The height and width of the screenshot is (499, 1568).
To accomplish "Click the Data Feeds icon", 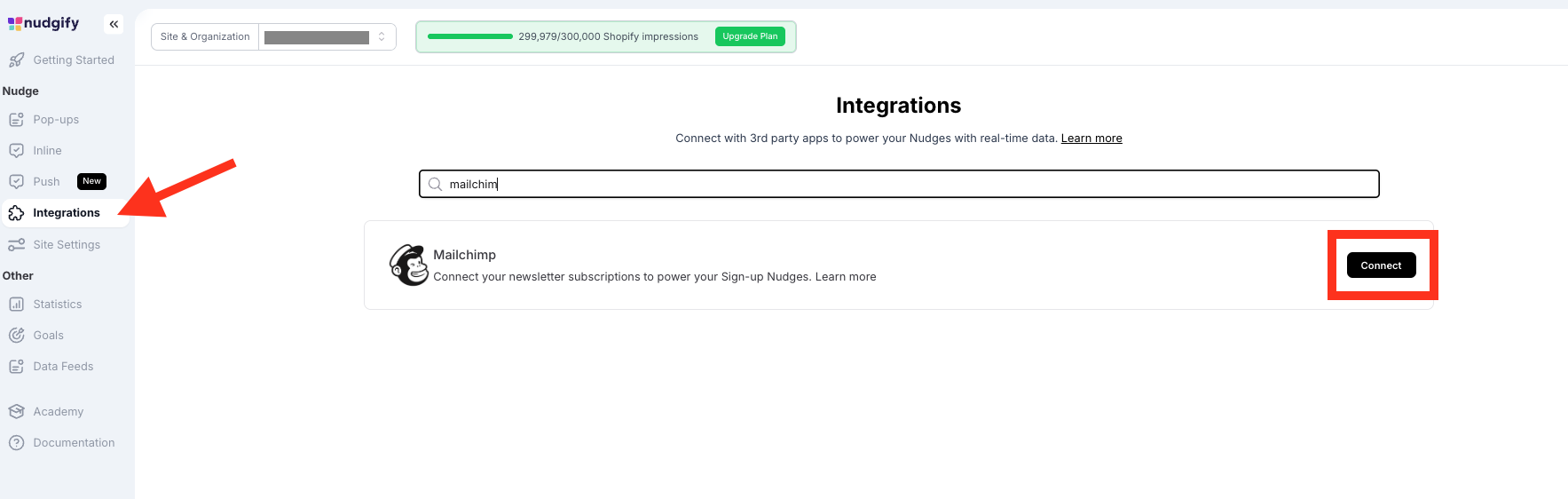I will tap(16, 367).
